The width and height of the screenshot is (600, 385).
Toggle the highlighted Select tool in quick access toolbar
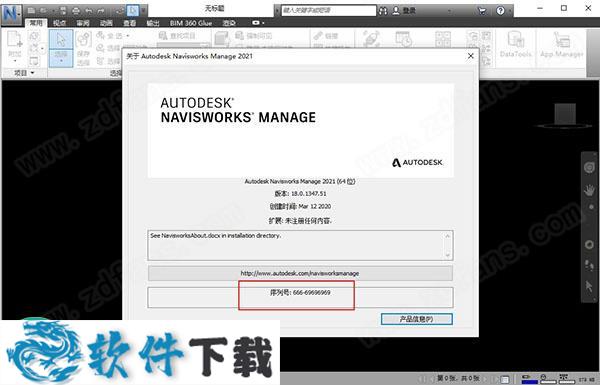click(132, 11)
